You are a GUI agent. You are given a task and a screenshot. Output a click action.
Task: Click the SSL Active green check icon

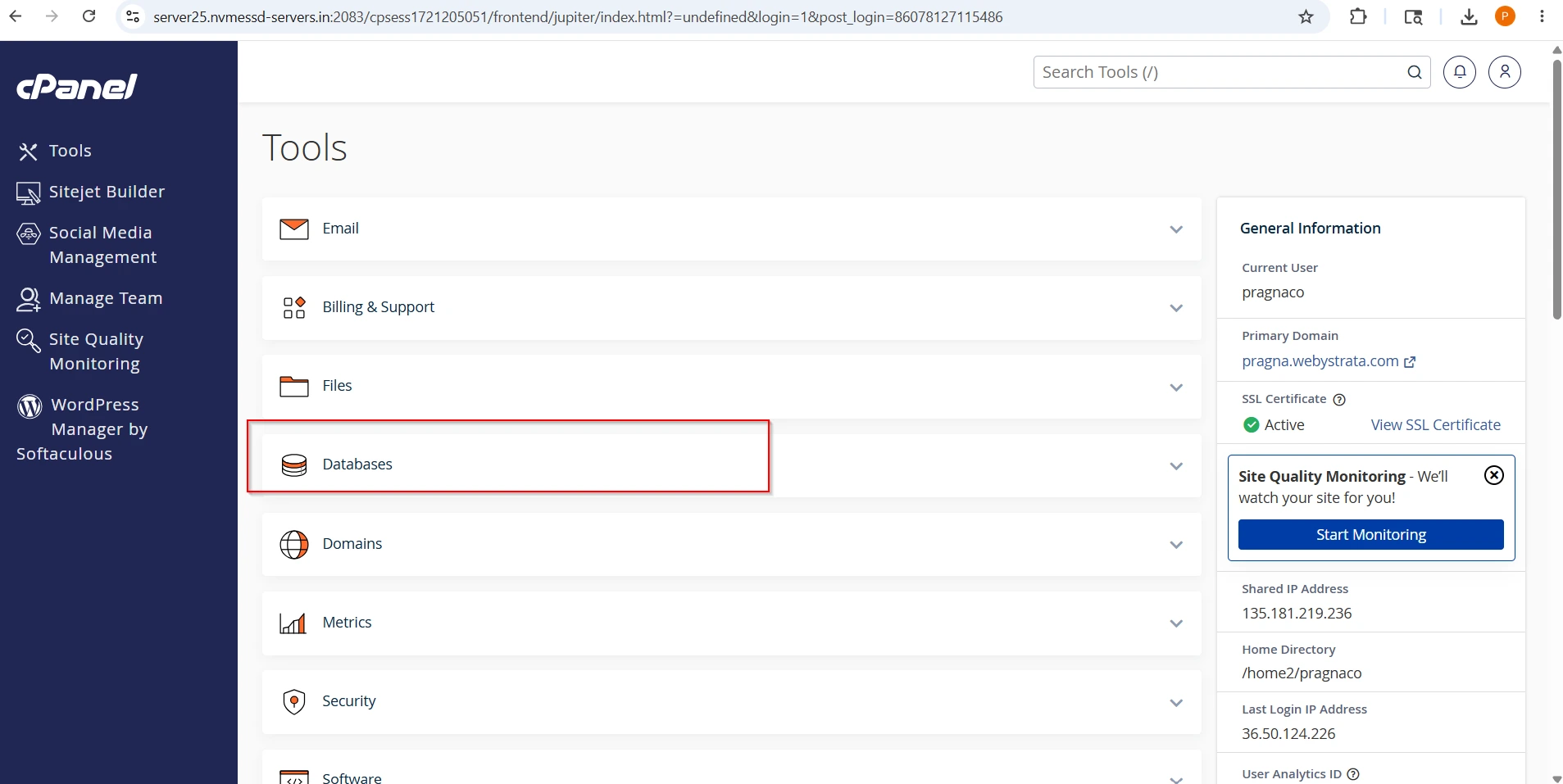(1251, 424)
